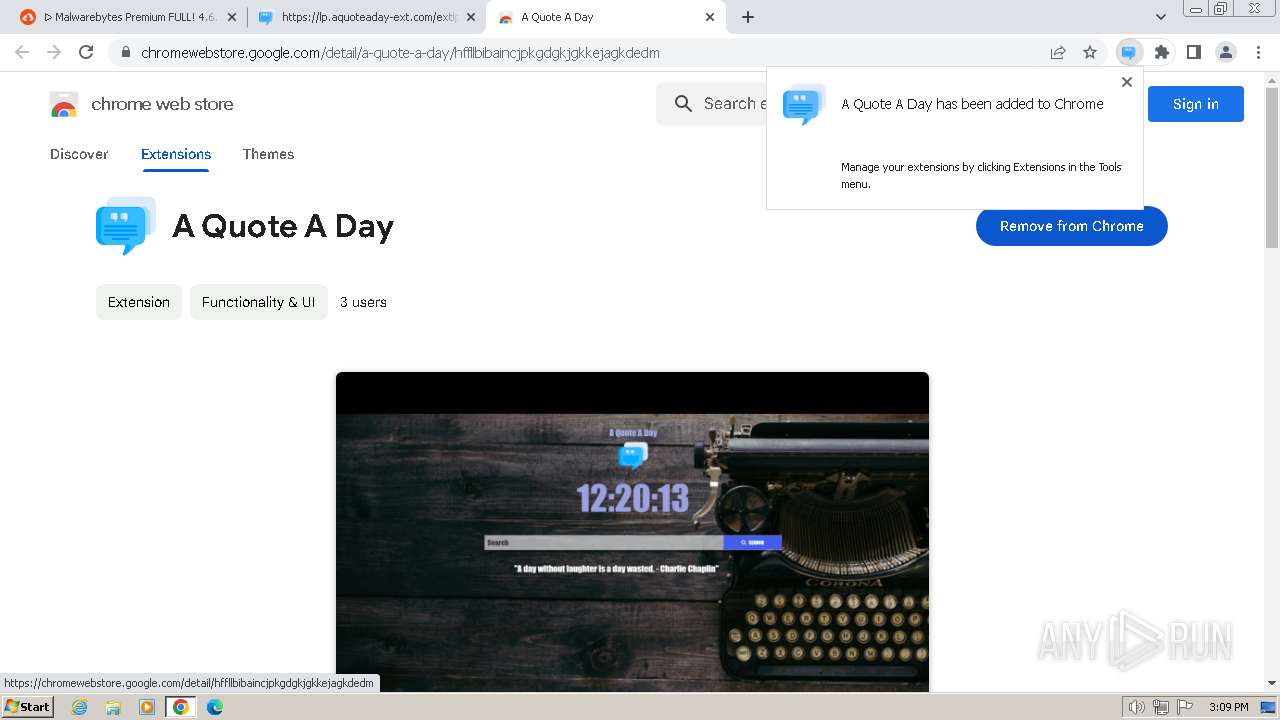Click the A Quote A Day page icon
The image size is (1280, 720).
[126, 226]
